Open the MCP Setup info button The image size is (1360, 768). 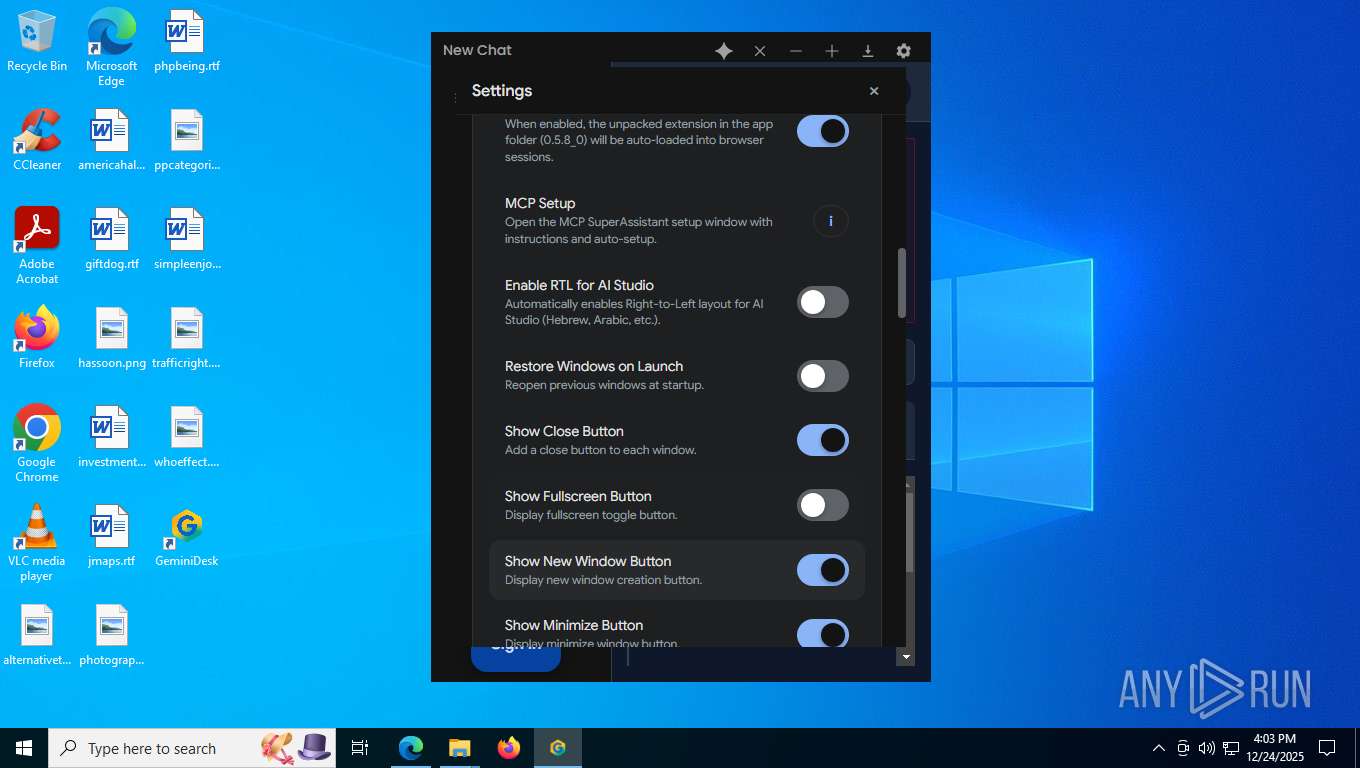[x=831, y=221]
